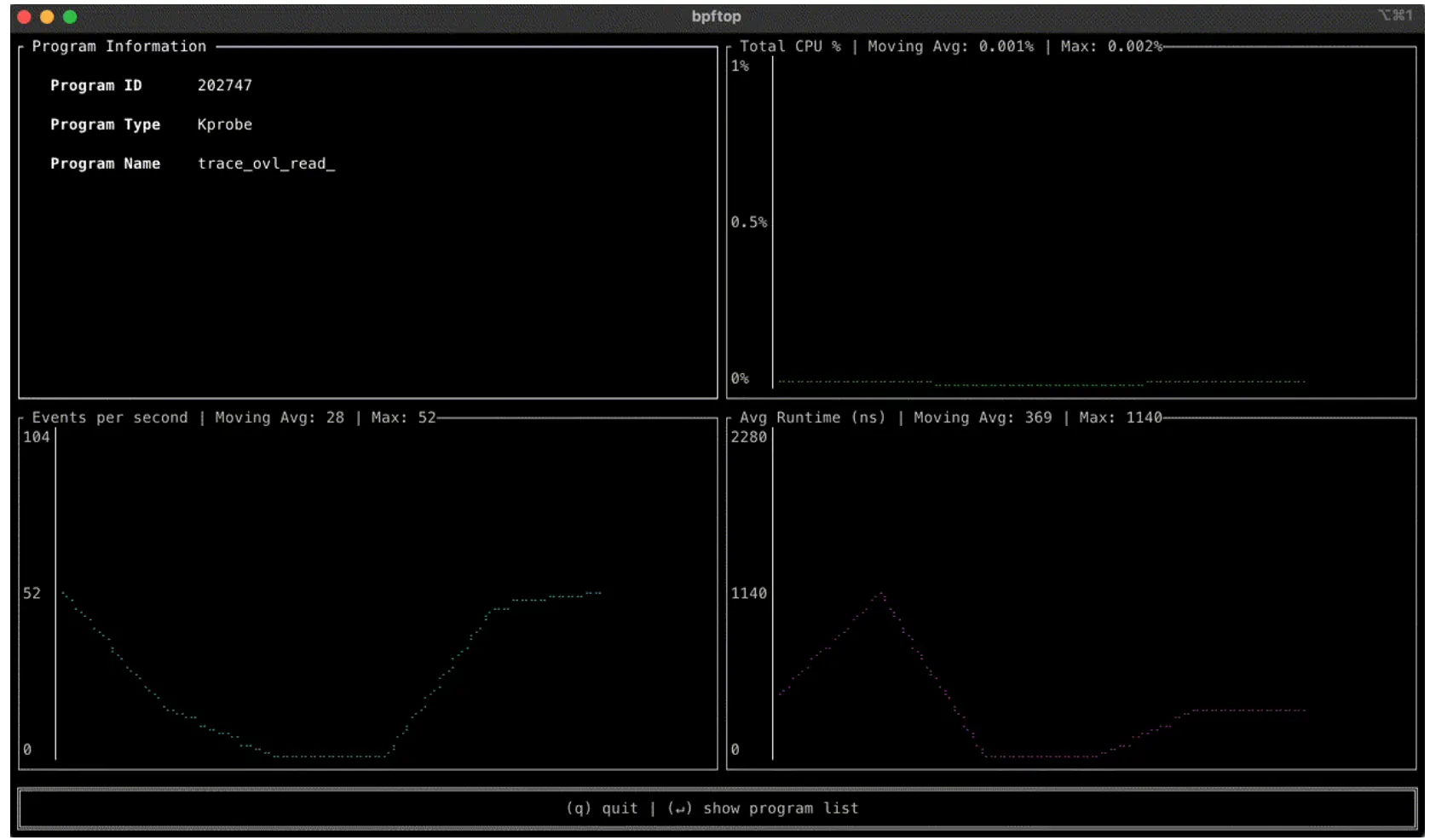Screen dimensions: 1430x840
Task: Click the yellow minimize window button
Action: coord(47,16)
